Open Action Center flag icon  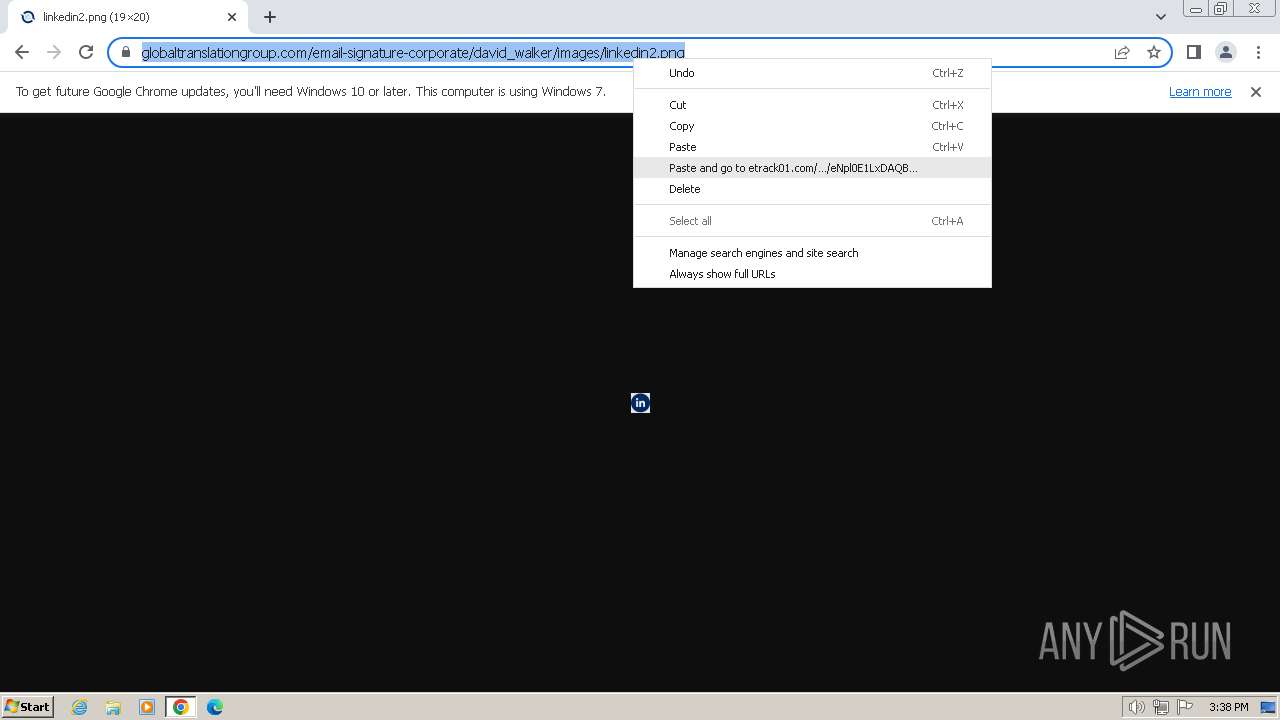[1185, 707]
